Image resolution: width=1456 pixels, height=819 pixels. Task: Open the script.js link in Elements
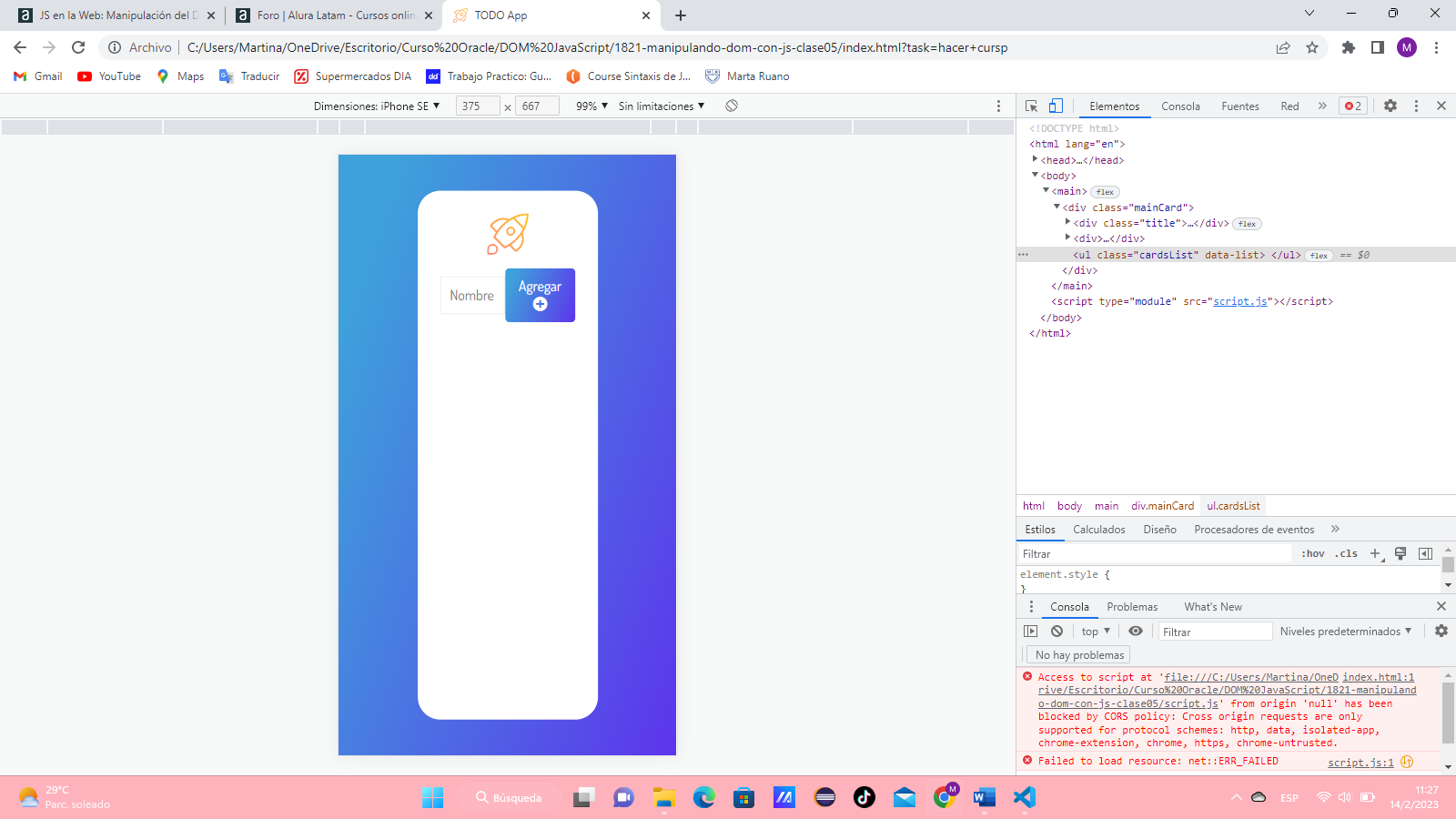(1239, 301)
